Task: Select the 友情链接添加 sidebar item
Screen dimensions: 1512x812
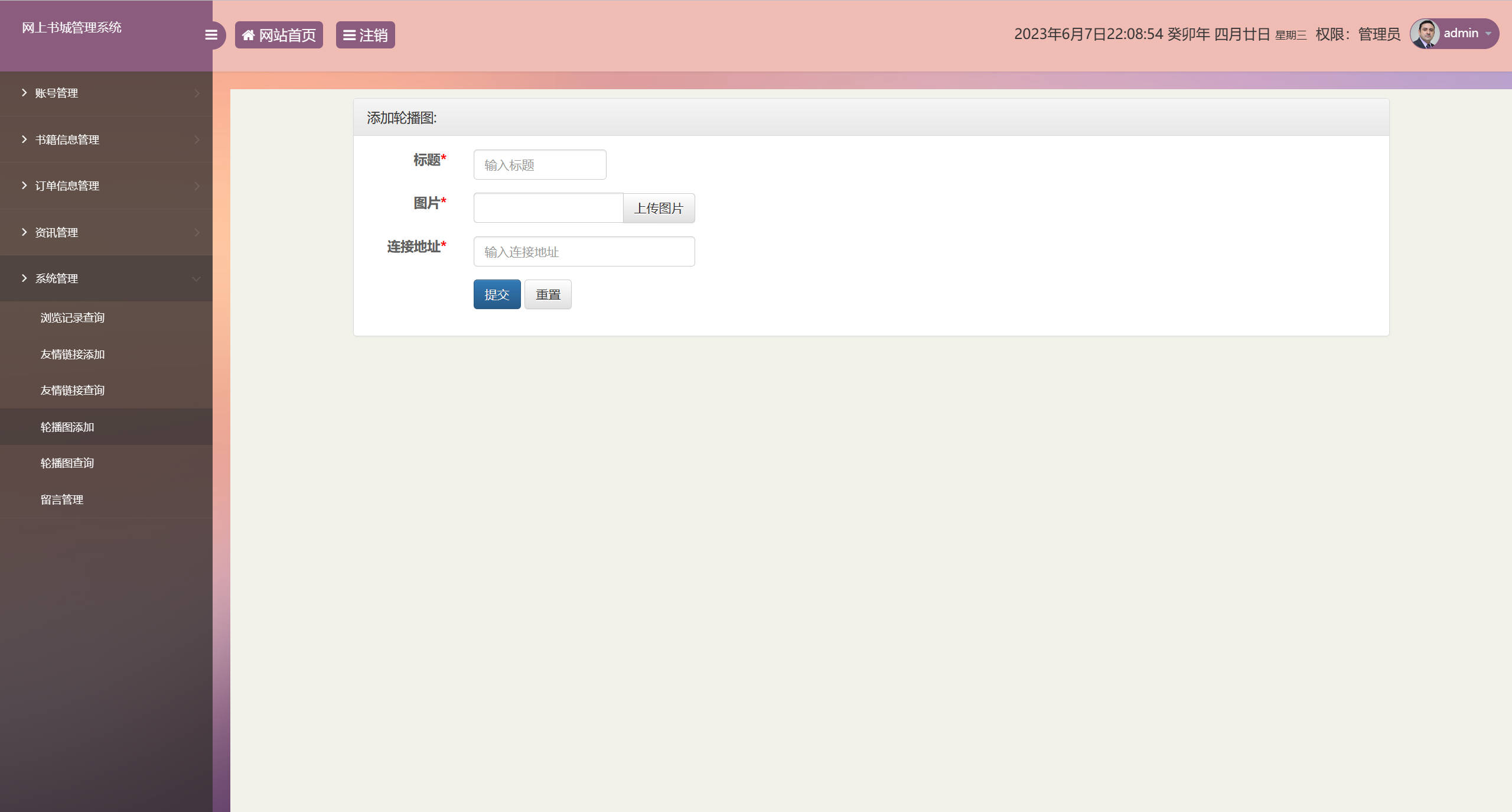Action: pyautogui.click(x=71, y=354)
